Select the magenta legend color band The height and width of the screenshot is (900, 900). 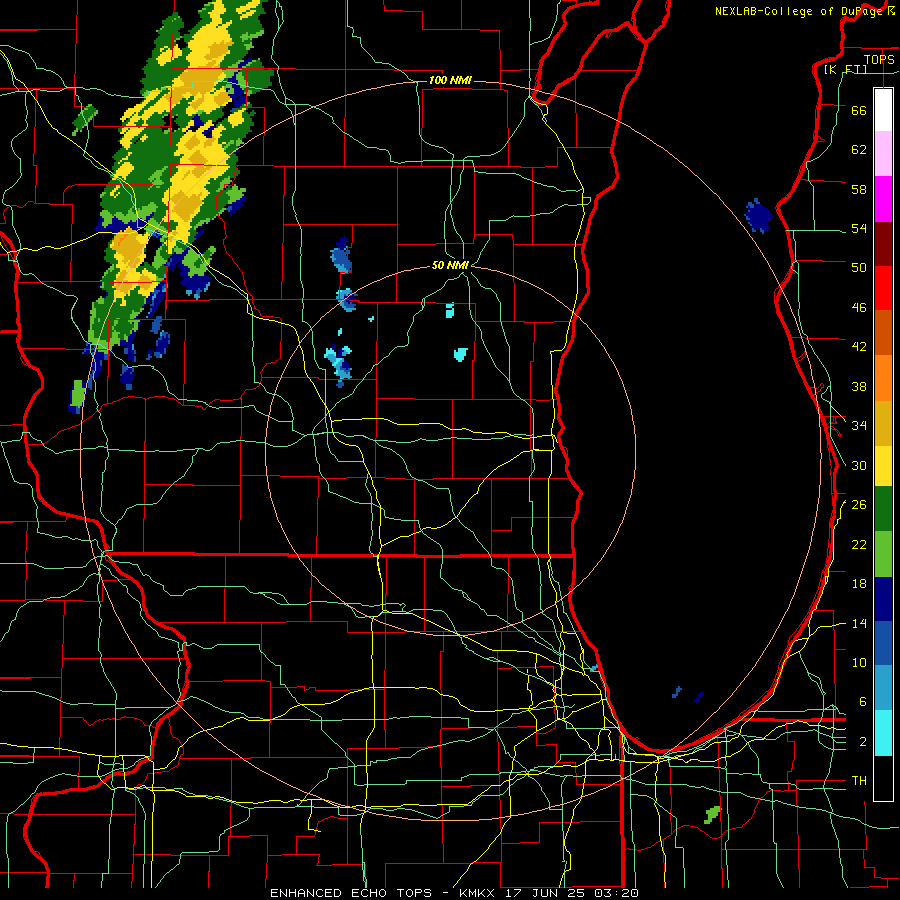pos(883,199)
